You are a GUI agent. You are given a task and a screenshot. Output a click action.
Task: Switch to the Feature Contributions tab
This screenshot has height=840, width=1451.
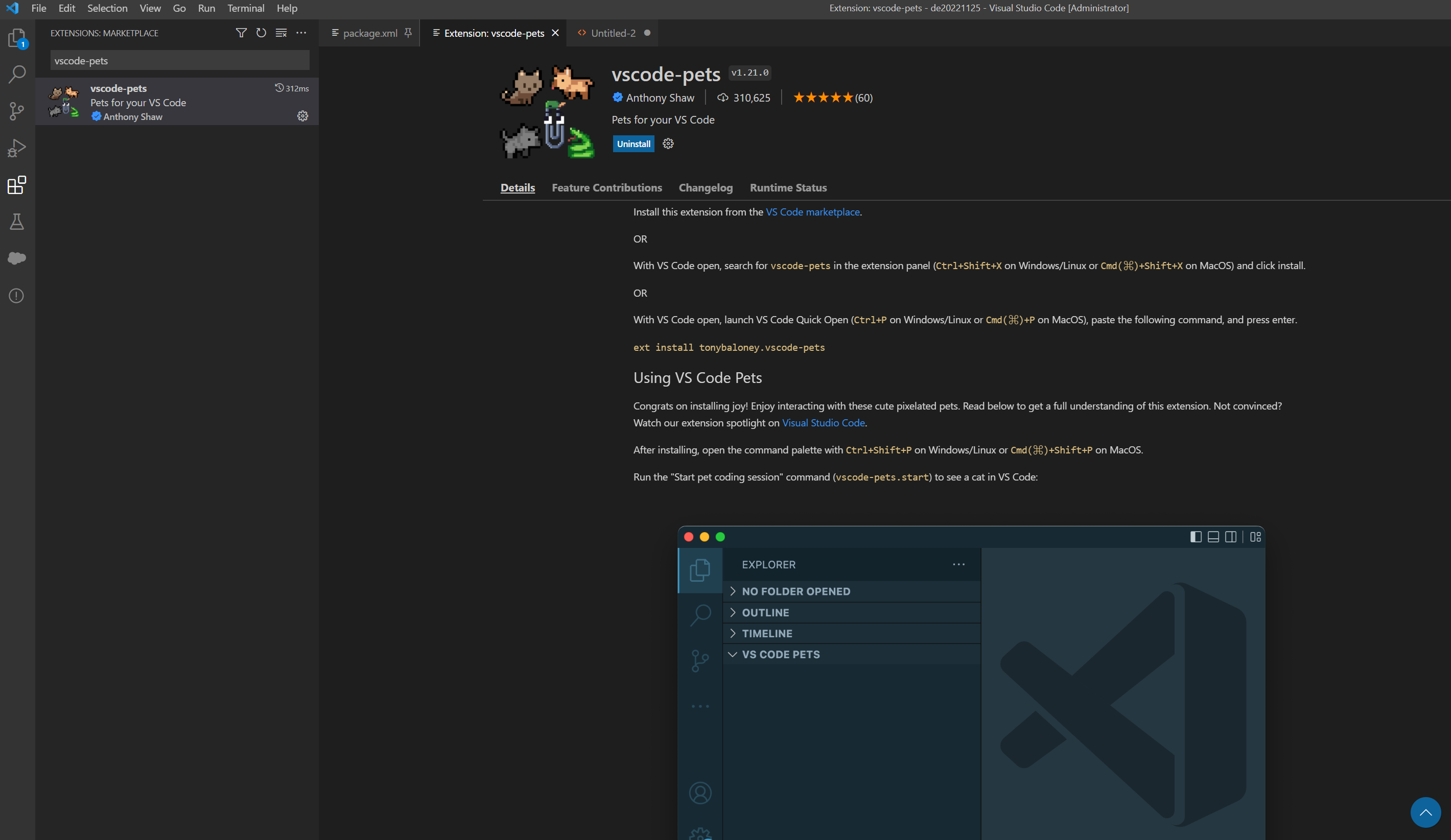click(607, 187)
